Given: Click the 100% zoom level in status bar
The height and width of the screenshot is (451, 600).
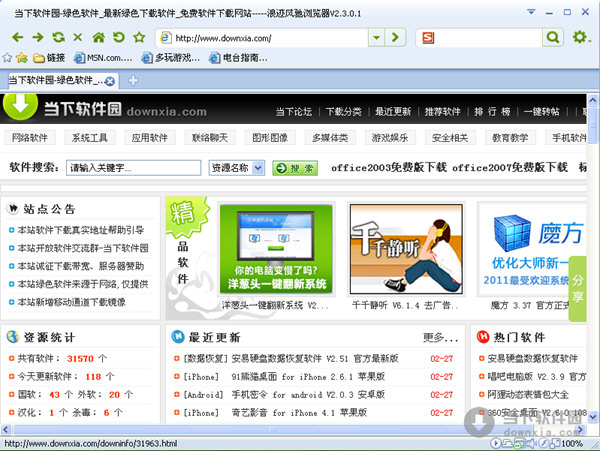Looking at the screenshot, I should [572, 444].
